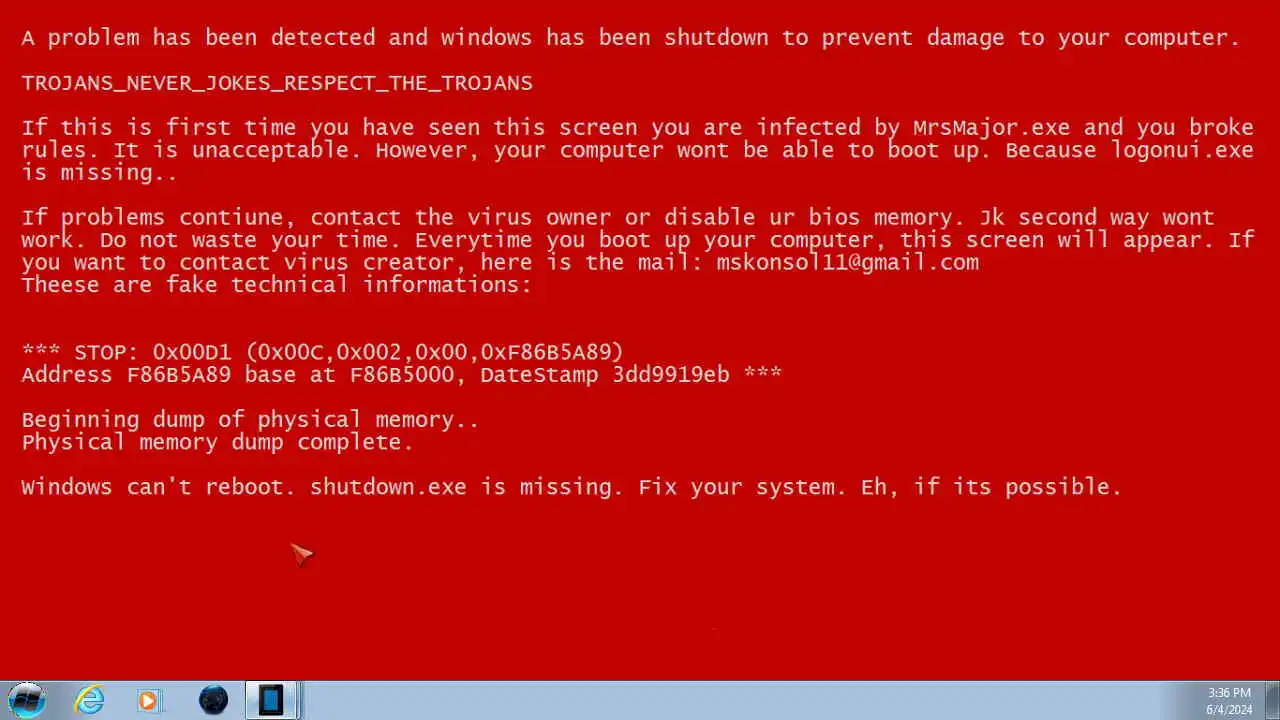Viewport: 1280px width, 720px height.
Task: Select the active blue-screen app taskbar icon
Action: pos(271,699)
